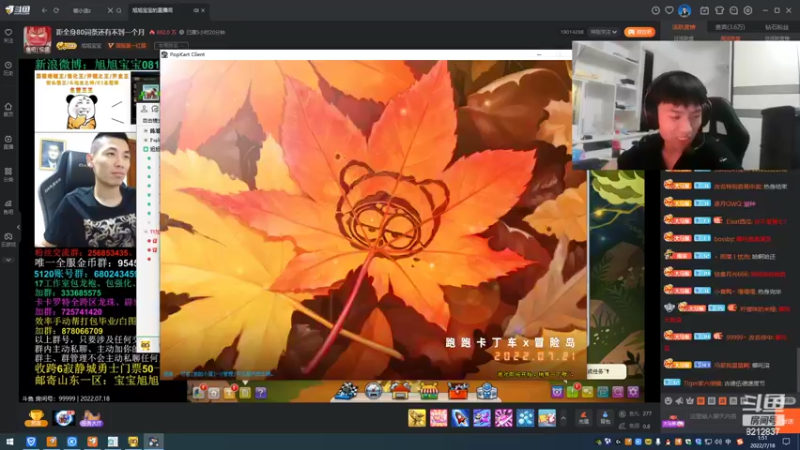Screen dimensions: 800x450
Task: Click the follow heart icon in the left sidebar
Action: pos(8,35)
